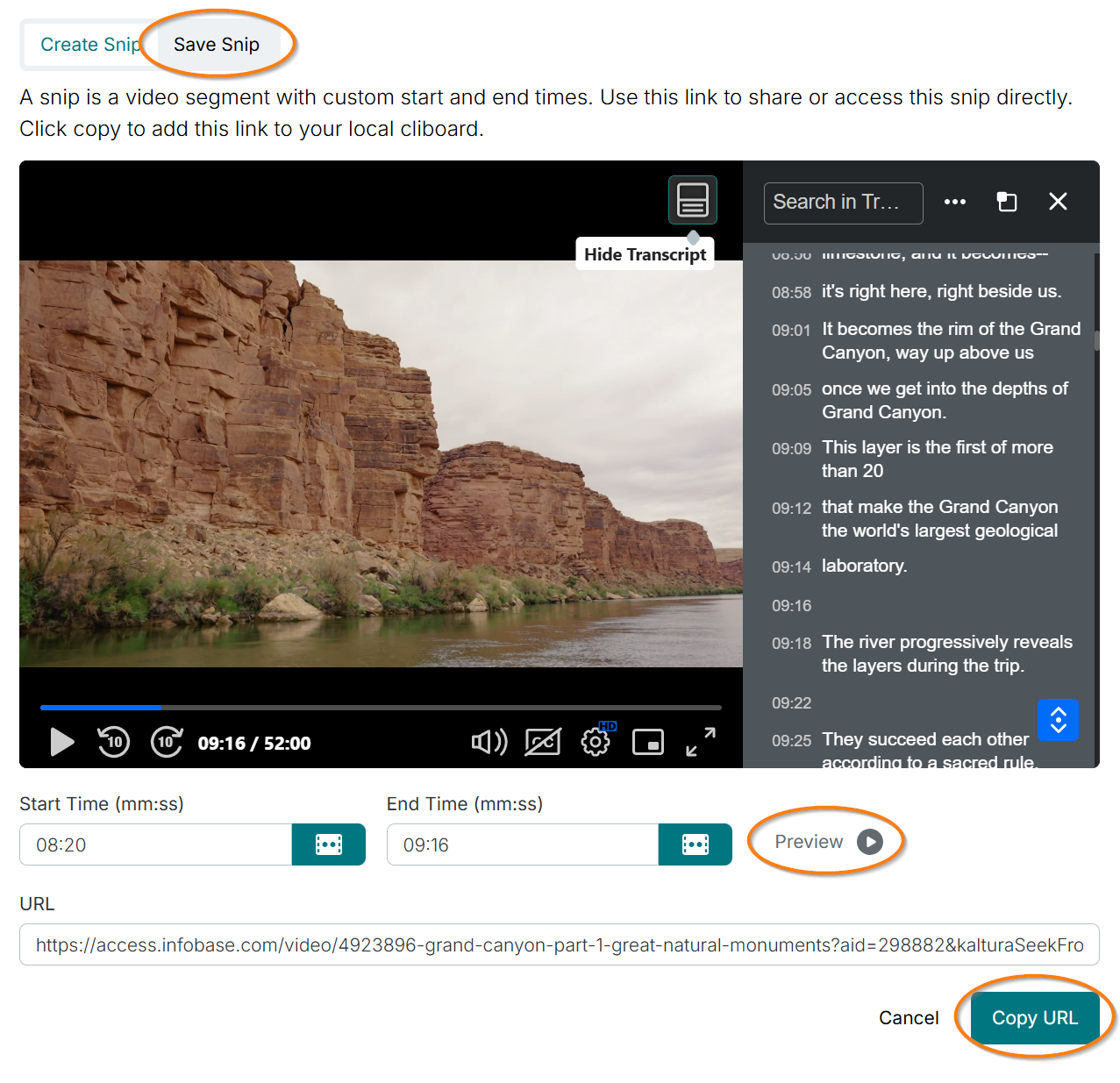Open the HD quality settings gear
Viewport: 1120px width, 1083px height.
[x=596, y=741]
